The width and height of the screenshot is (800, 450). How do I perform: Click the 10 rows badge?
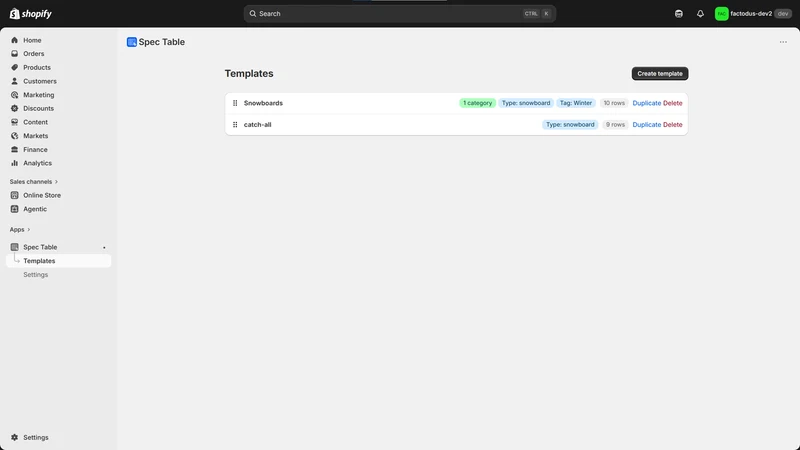pos(614,103)
